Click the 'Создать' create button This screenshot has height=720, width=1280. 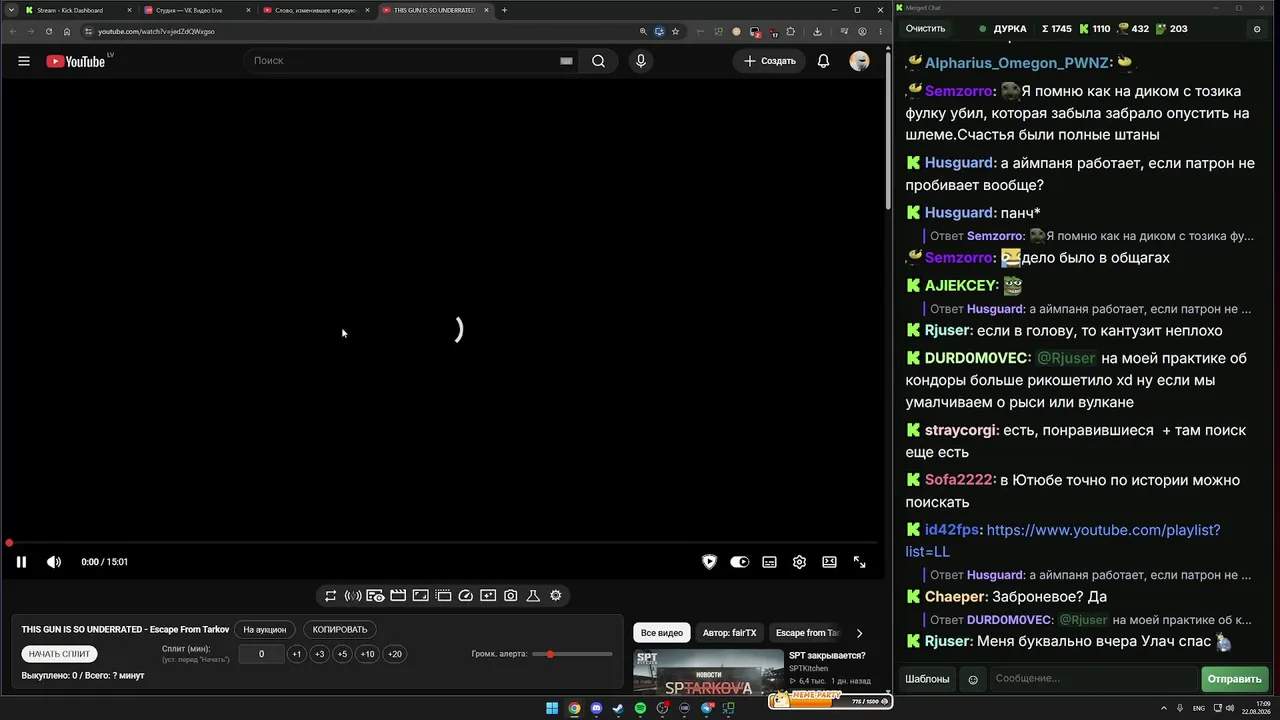coord(770,61)
